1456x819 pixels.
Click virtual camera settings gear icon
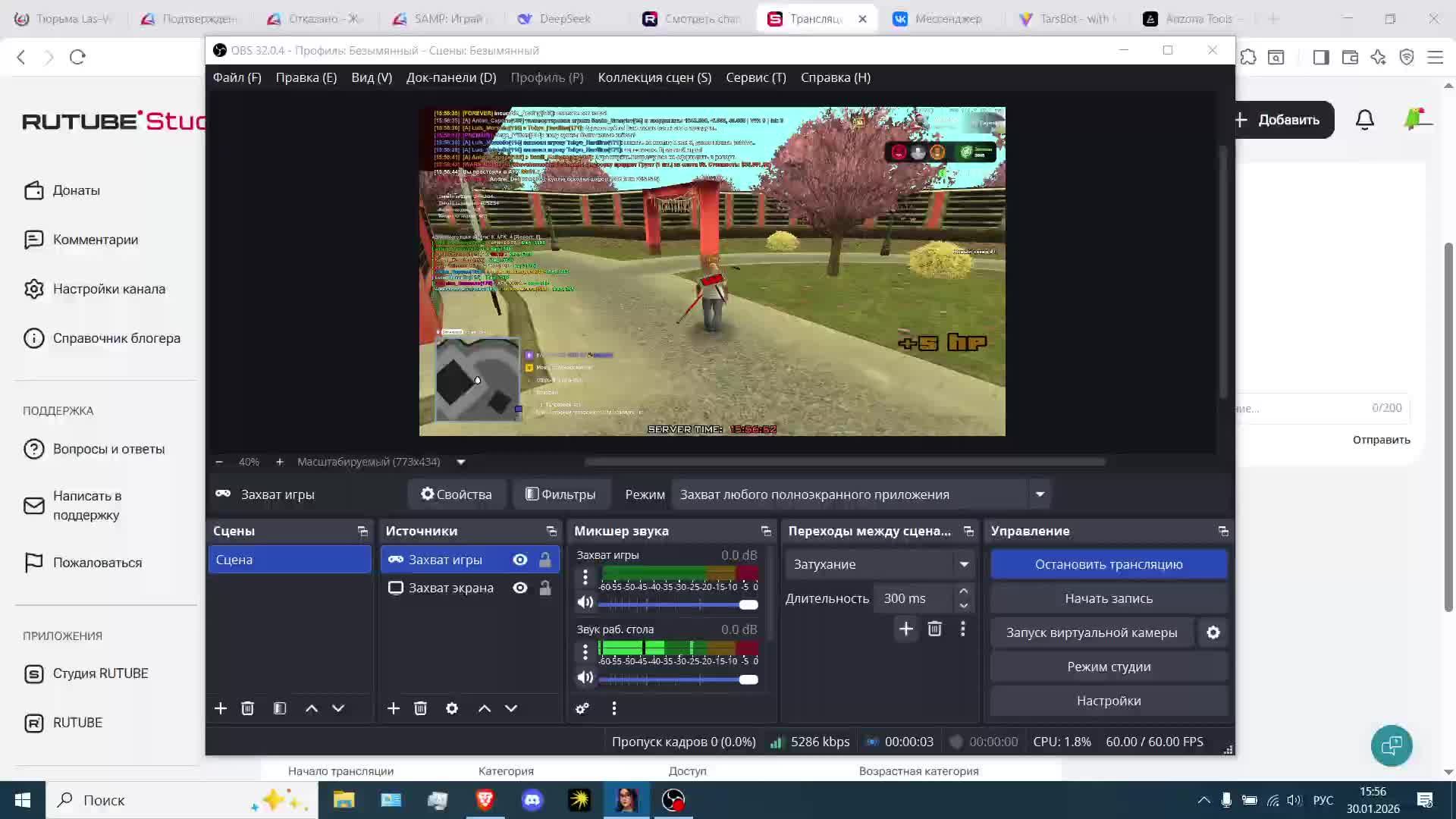[1213, 632]
